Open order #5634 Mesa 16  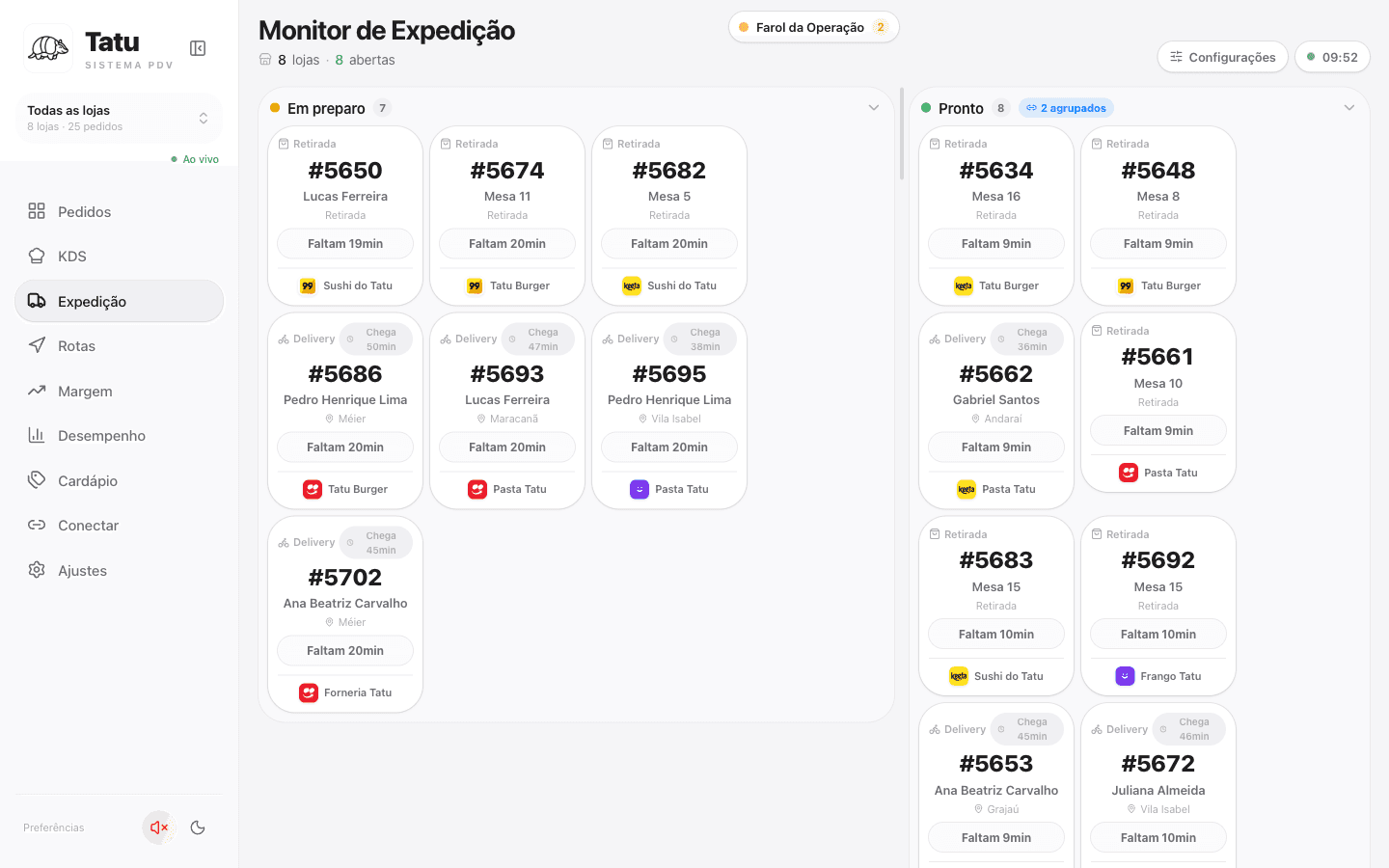(996, 215)
